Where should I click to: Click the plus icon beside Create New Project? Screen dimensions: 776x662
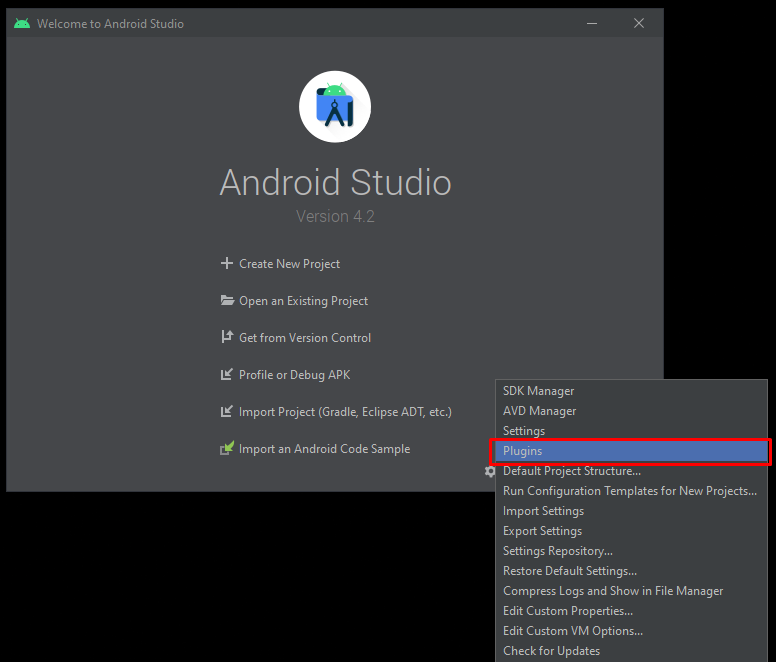click(227, 263)
